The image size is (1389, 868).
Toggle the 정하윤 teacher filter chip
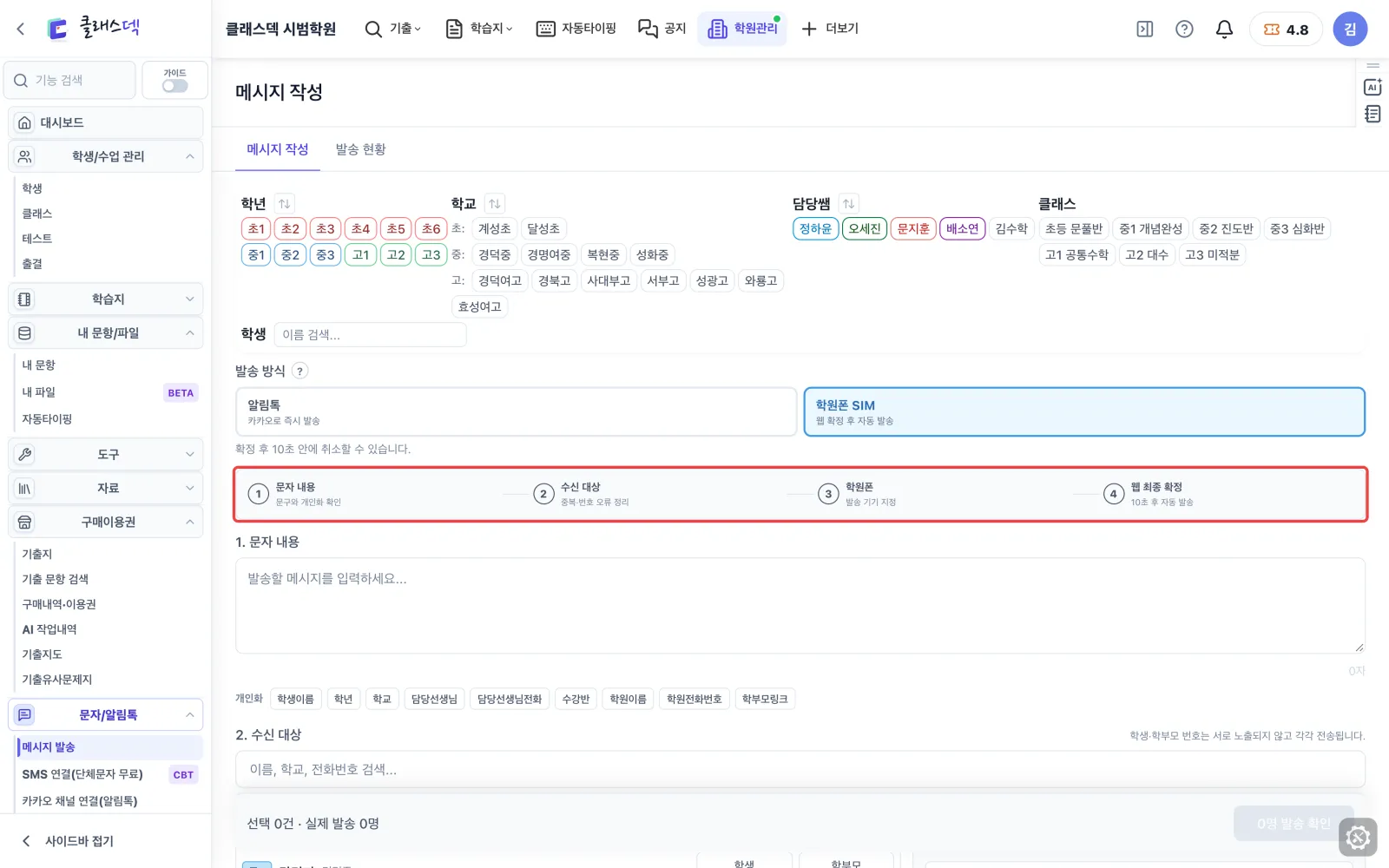[816, 229]
